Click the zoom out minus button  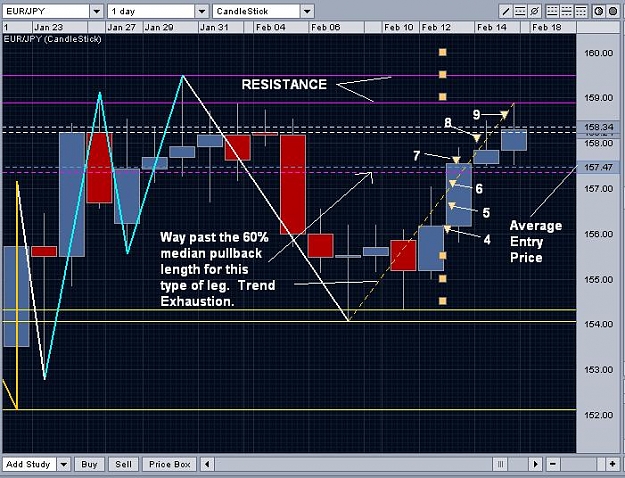[x=552, y=464]
